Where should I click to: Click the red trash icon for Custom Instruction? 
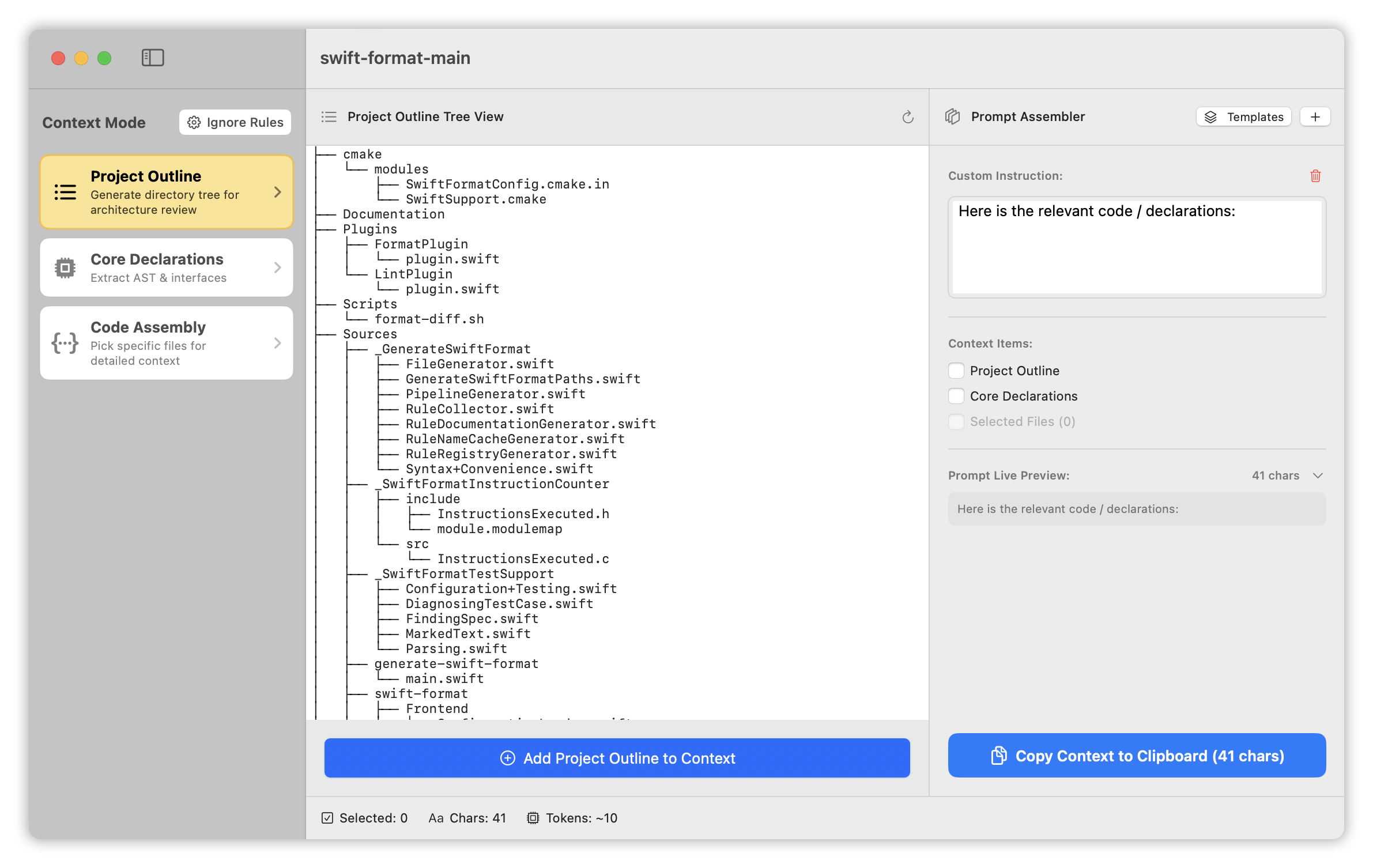pyautogui.click(x=1315, y=176)
